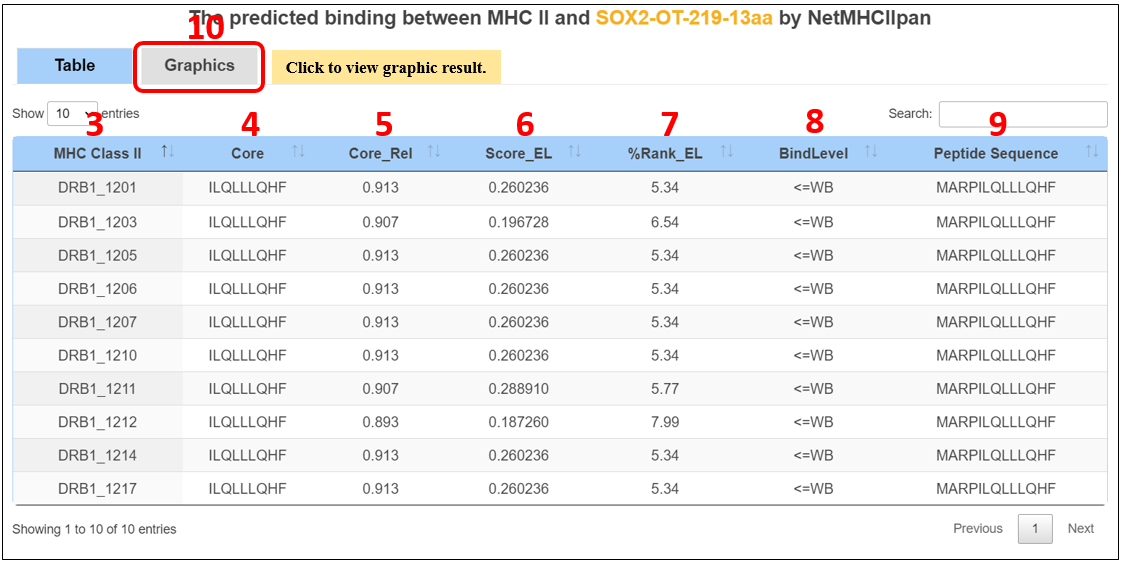Open the SOX2-OT-219-13aa title link
The image size is (1122, 562).
point(683,18)
